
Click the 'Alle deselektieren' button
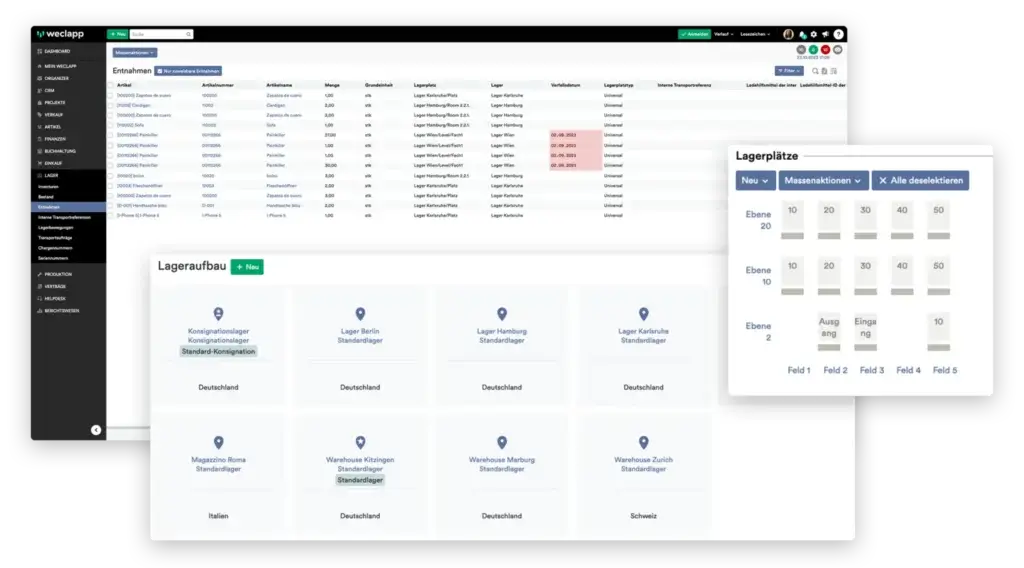tap(920, 181)
